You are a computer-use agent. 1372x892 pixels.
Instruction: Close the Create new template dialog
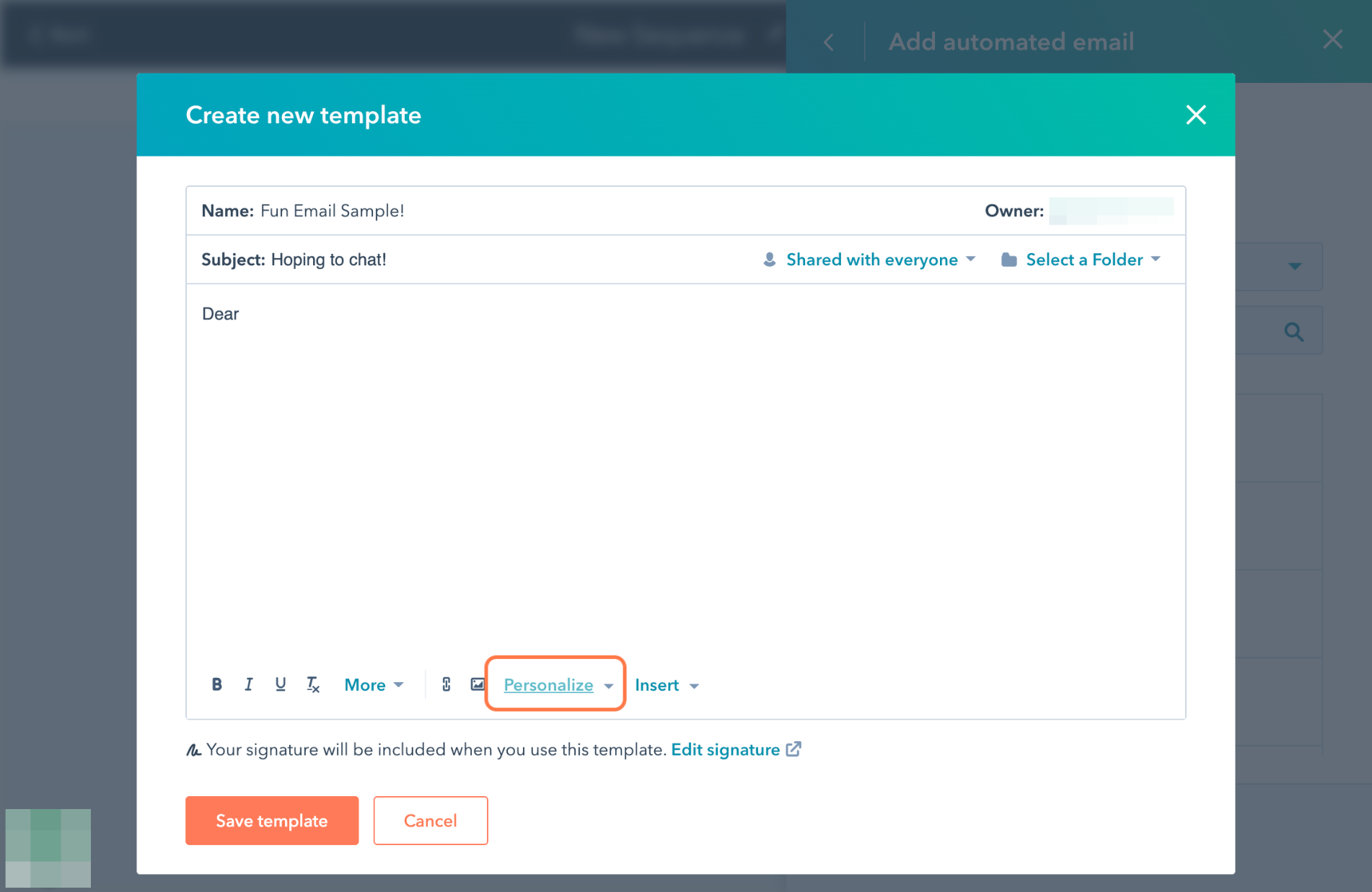[x=1196, y=115]
